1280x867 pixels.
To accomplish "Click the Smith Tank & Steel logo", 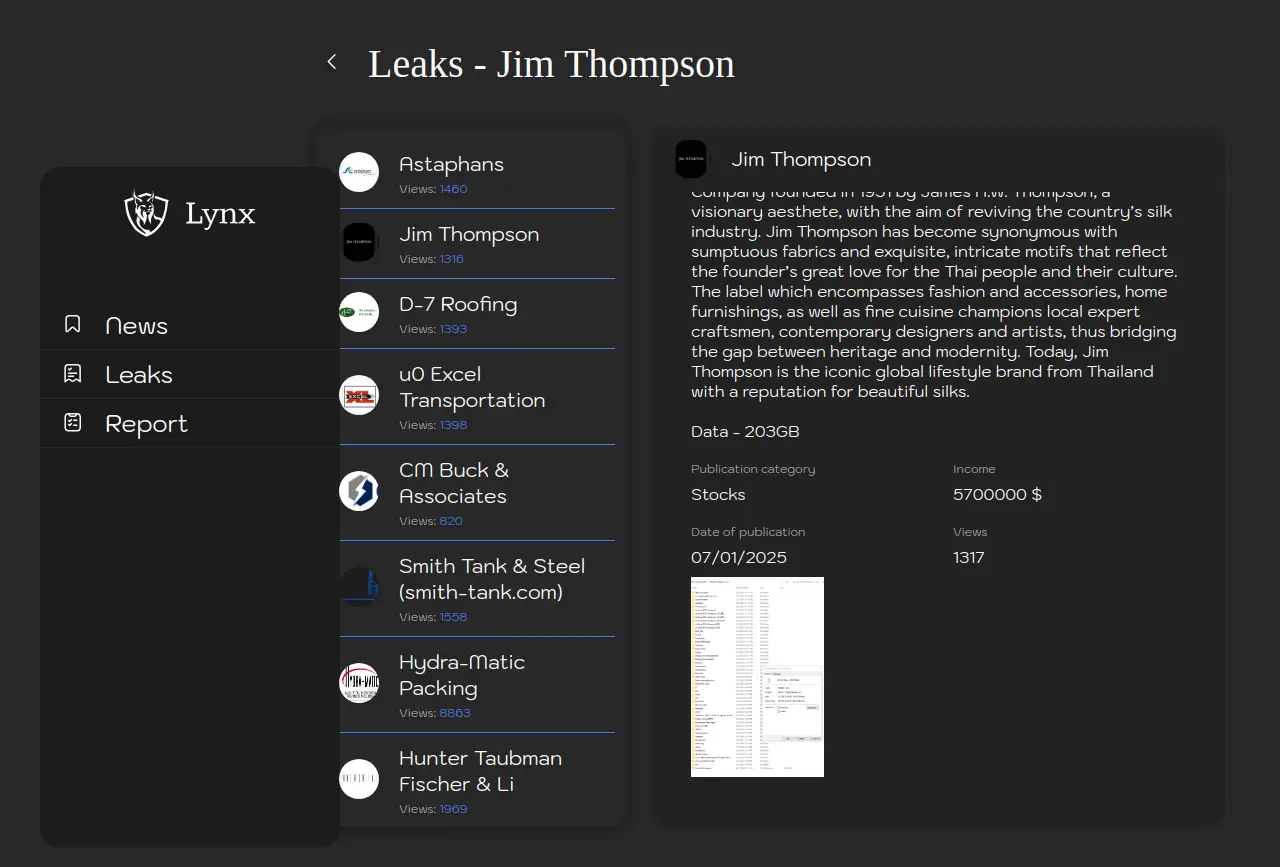I will pos(359,587).
